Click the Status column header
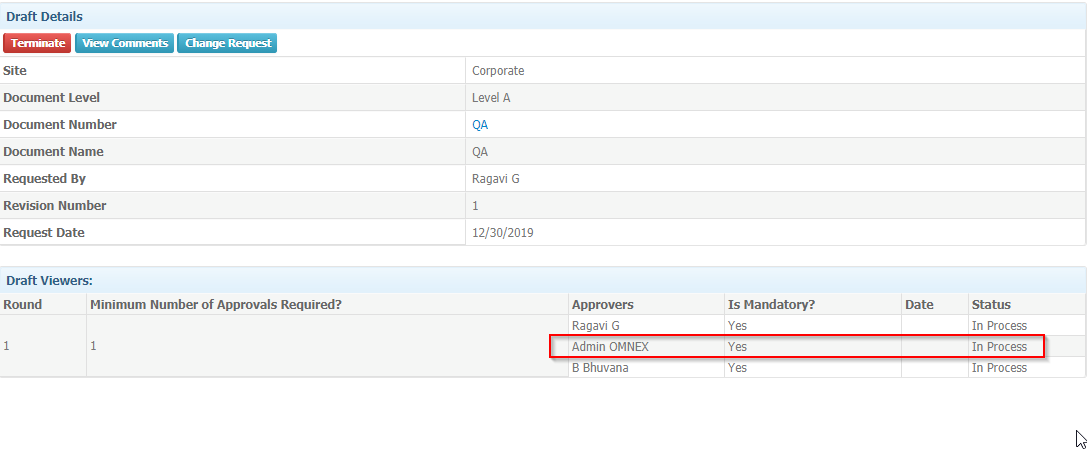This screenshot has width=1087, height=451. click(991, 304)
